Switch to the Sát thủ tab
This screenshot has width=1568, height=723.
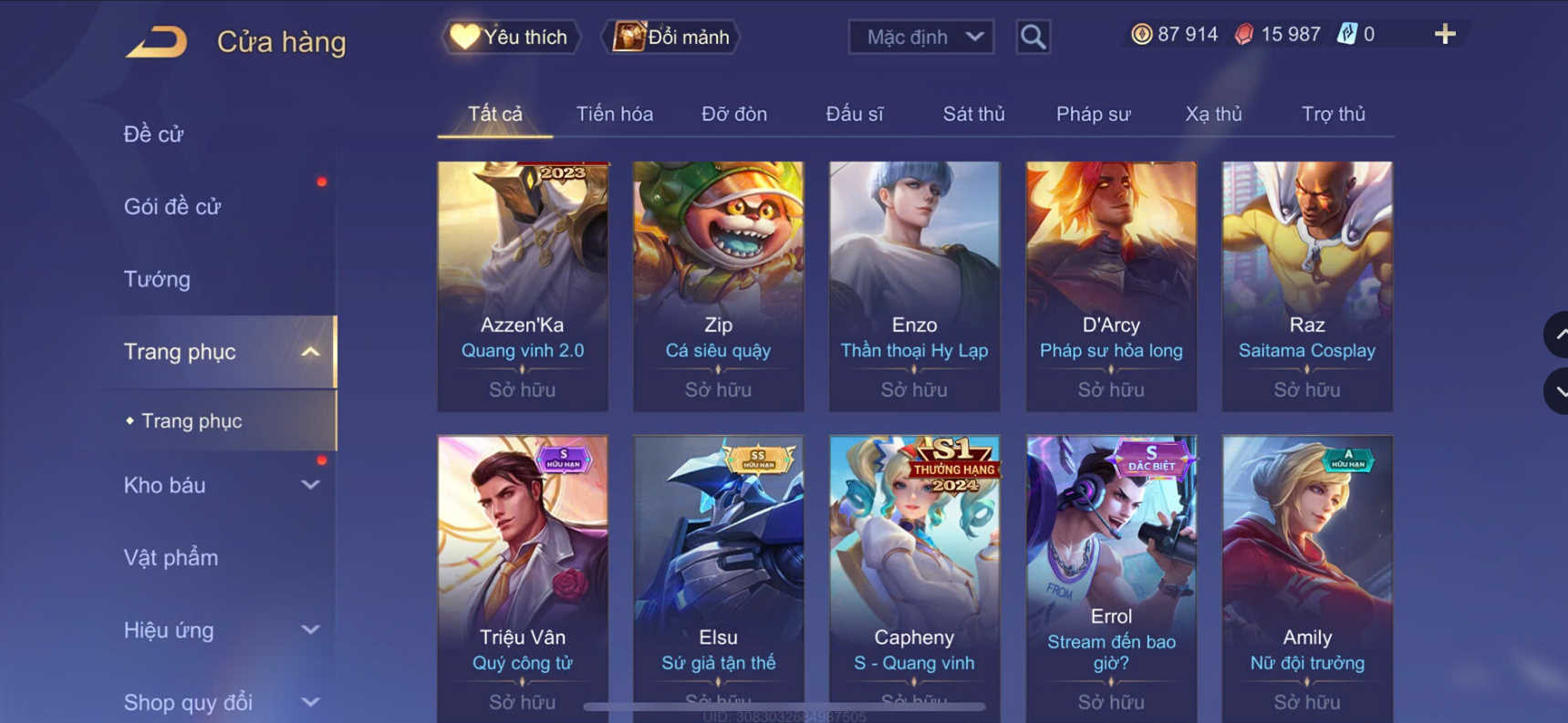[x=973, y=114]
